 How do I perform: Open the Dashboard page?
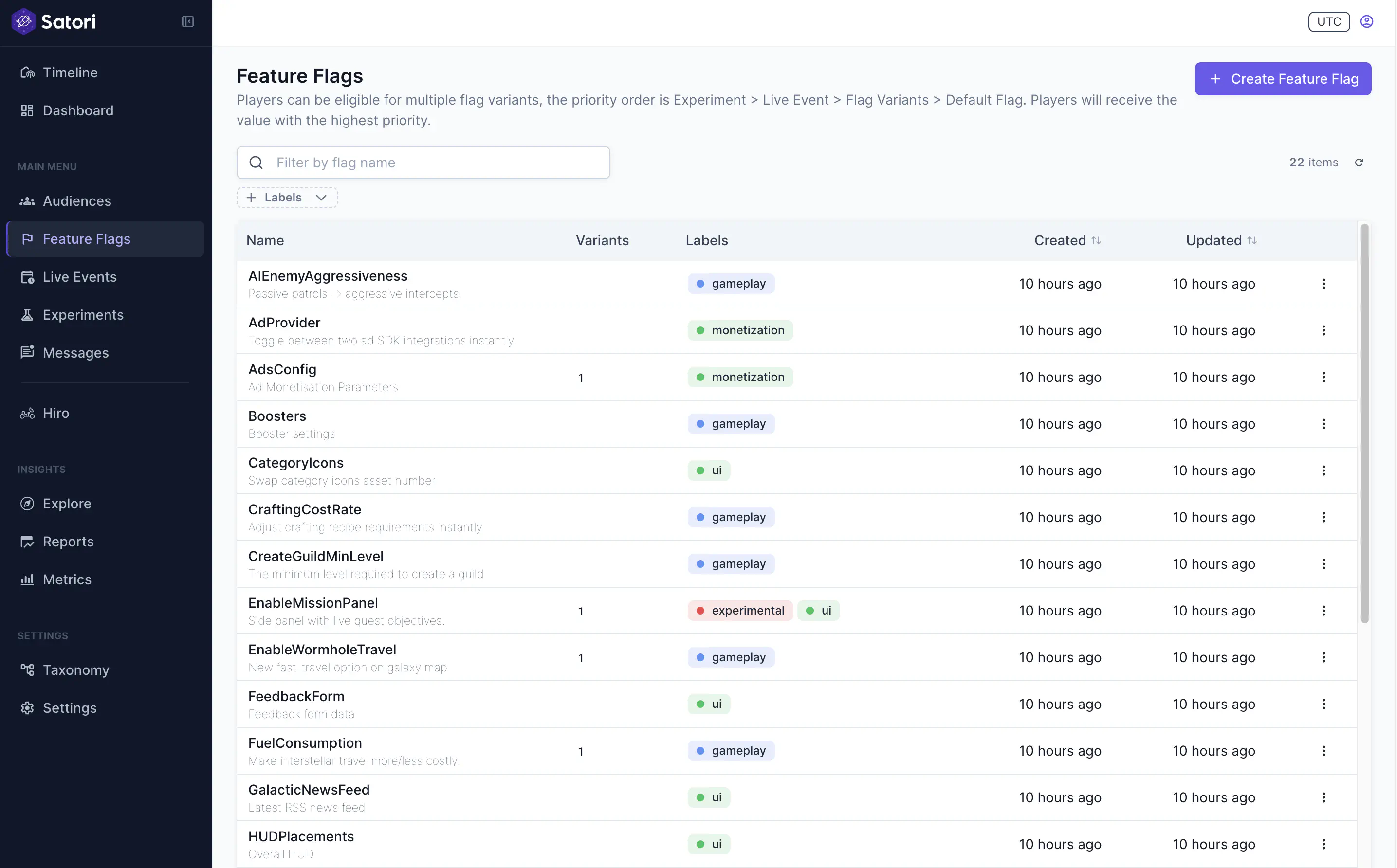coord(78,110)
